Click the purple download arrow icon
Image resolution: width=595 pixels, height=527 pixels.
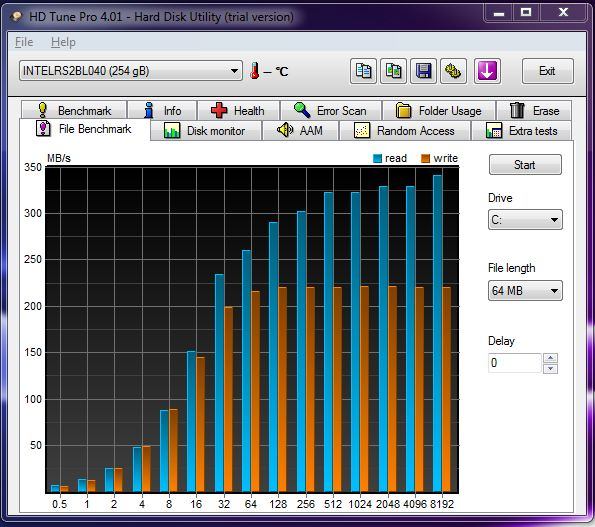pyautogui.click(x=487, y=71)
